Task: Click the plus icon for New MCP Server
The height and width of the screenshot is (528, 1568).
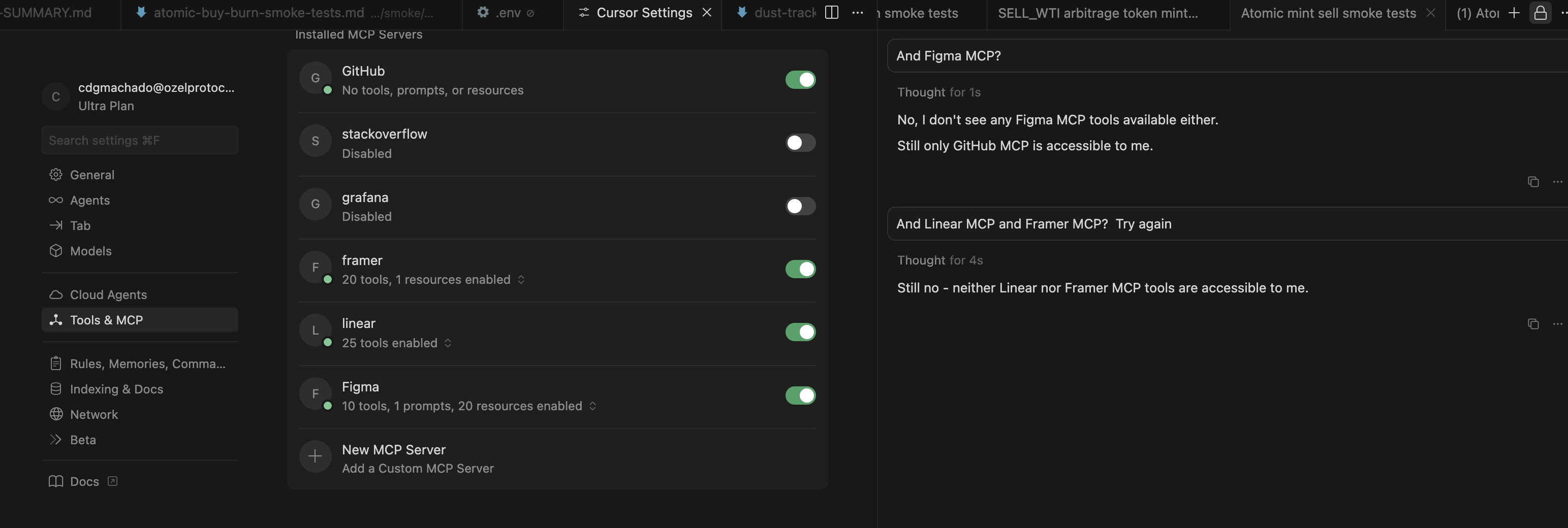Action: 315,456
